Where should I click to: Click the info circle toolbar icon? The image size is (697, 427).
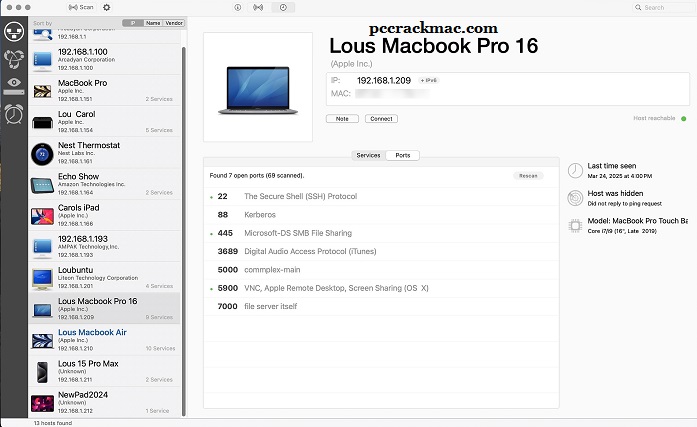tap(238, 8)
